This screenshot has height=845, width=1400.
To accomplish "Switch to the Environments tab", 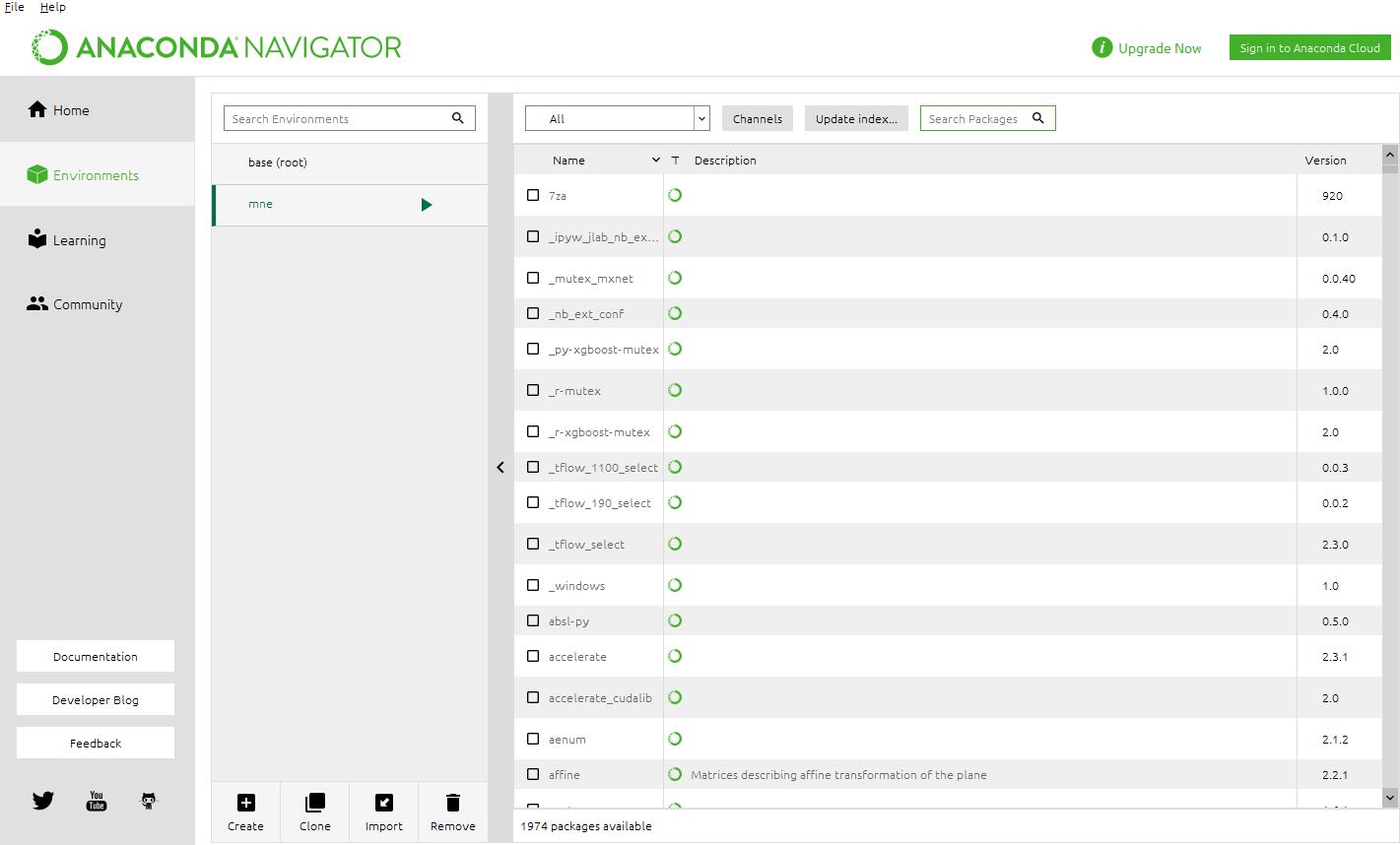I will 98,174.
